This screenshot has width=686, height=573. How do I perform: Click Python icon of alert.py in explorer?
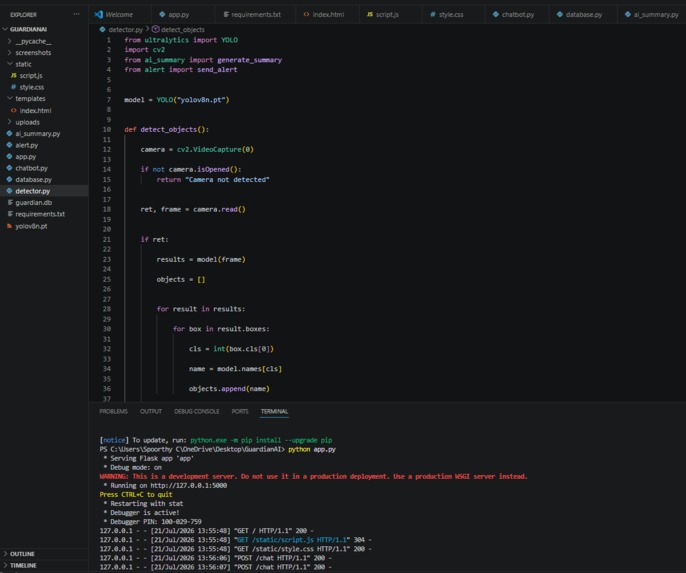coord(9,145)
